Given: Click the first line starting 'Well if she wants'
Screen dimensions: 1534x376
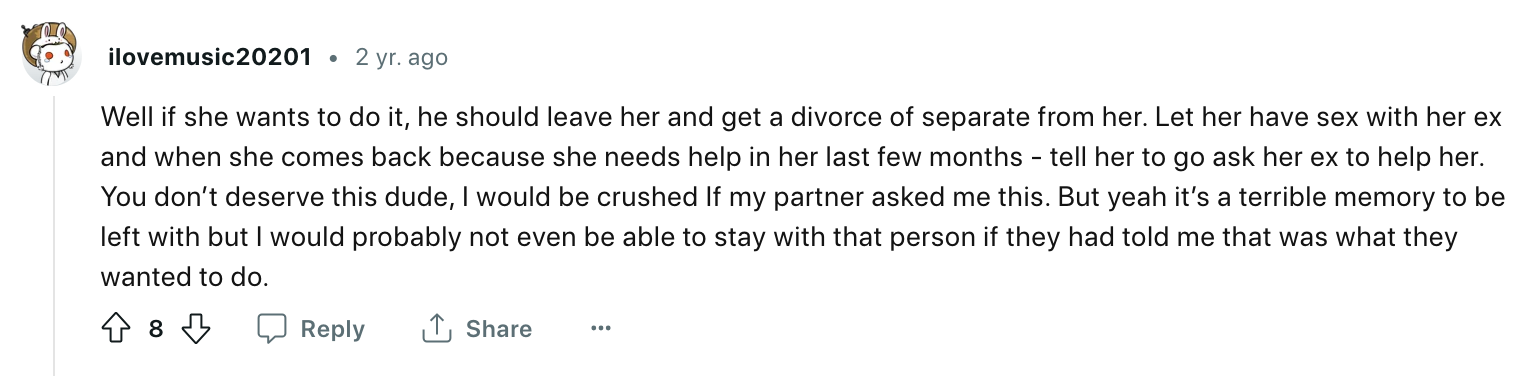Looking at the screenshot, I should point(801,117).
